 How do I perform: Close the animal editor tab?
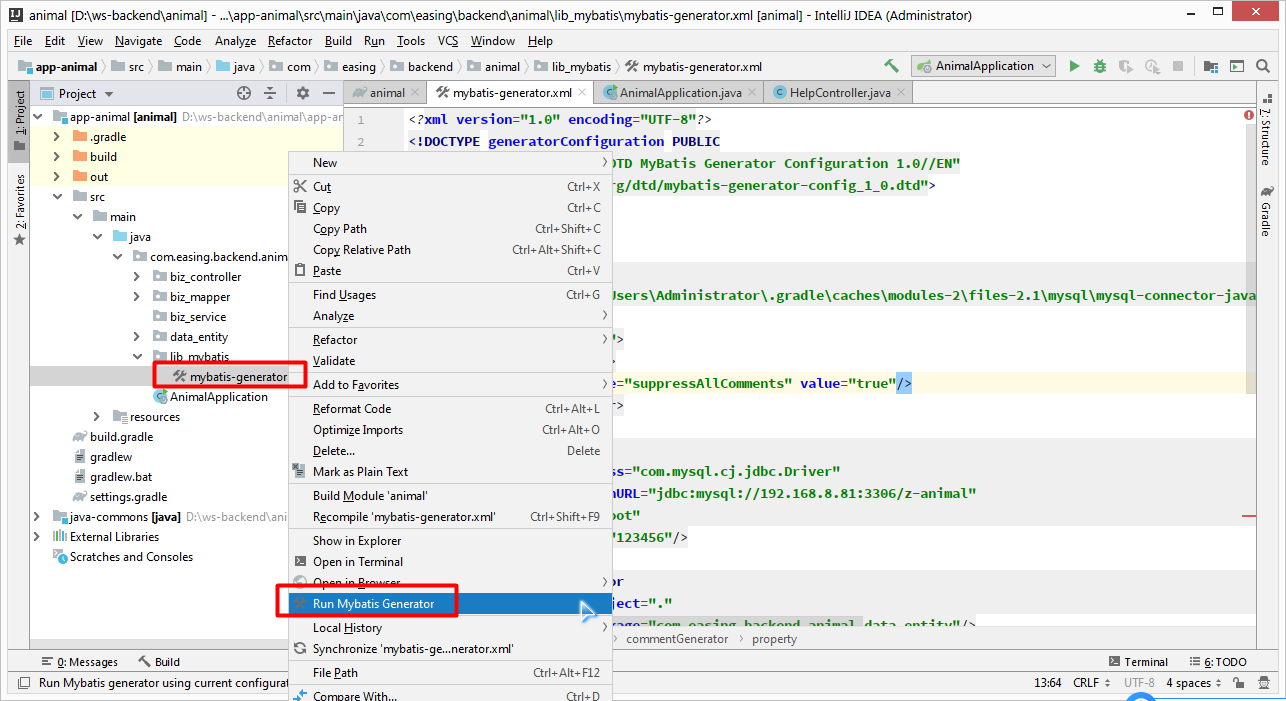tap(418, 93)
